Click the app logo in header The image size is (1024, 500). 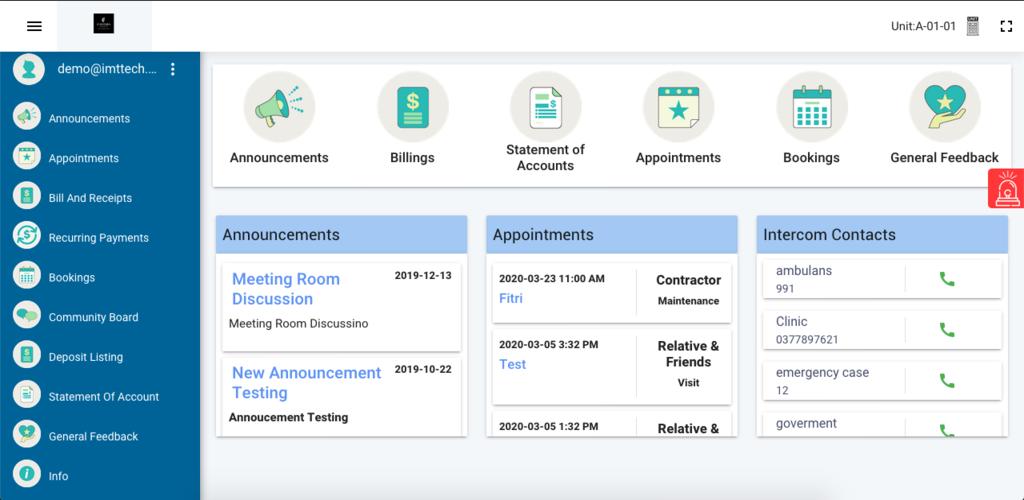[x=104, y=24]
